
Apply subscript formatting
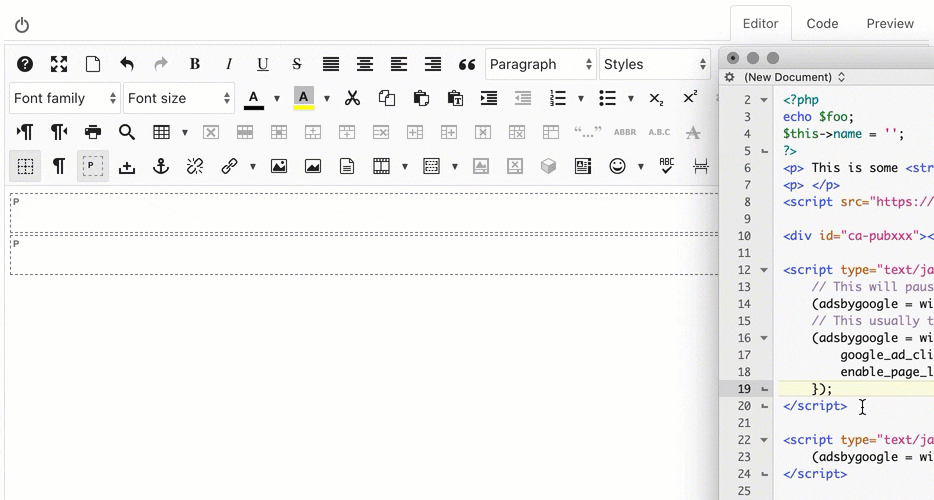(656, 98)
